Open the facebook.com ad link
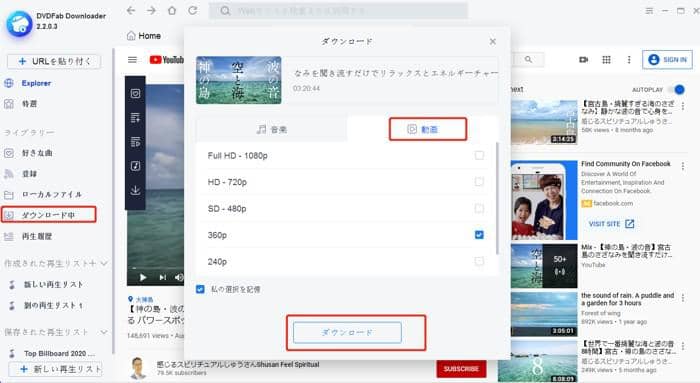700x383 pixels. [x=612, y=204]
